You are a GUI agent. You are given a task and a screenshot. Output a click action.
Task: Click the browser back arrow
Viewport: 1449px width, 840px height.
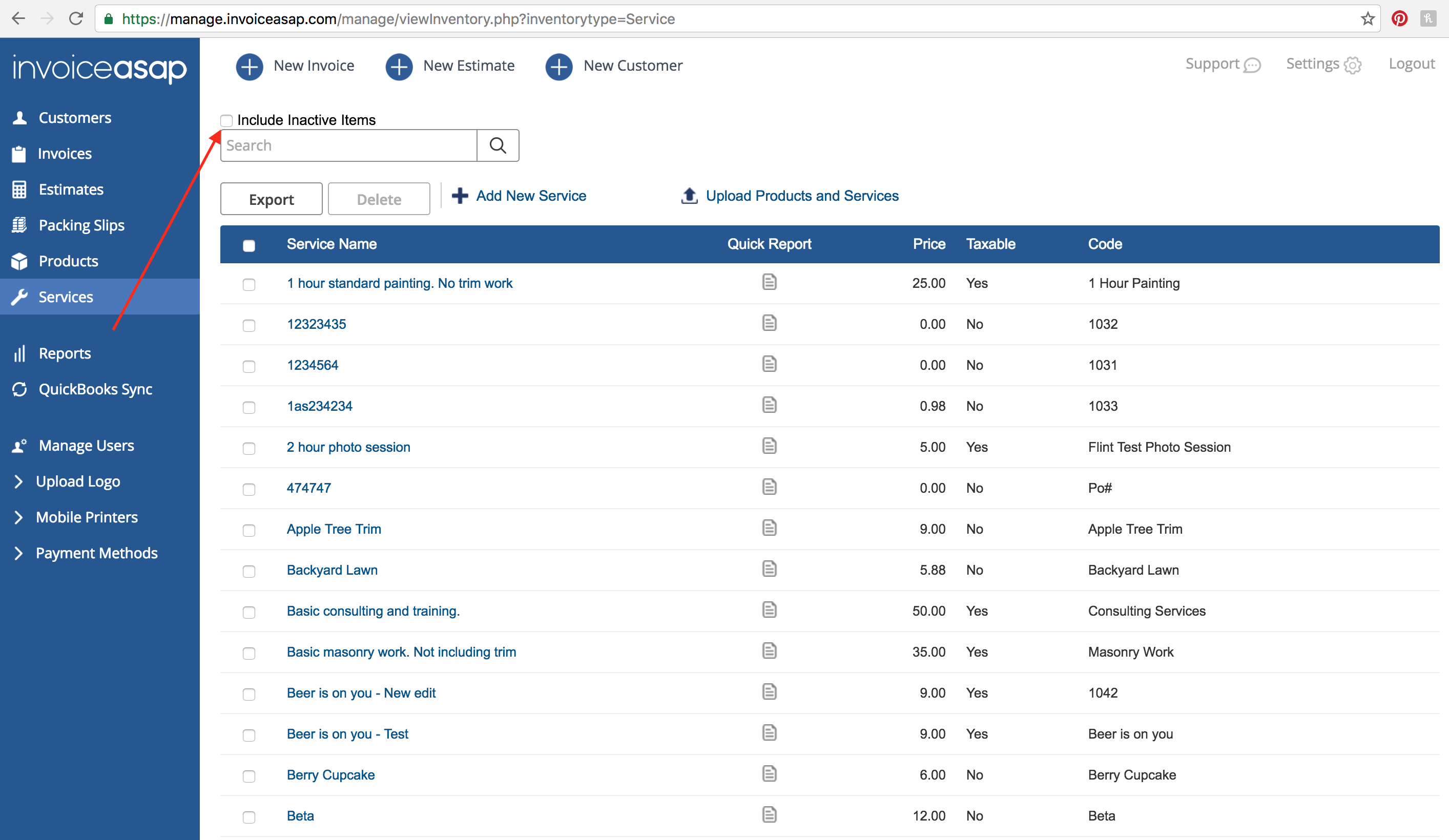[18, 18]
